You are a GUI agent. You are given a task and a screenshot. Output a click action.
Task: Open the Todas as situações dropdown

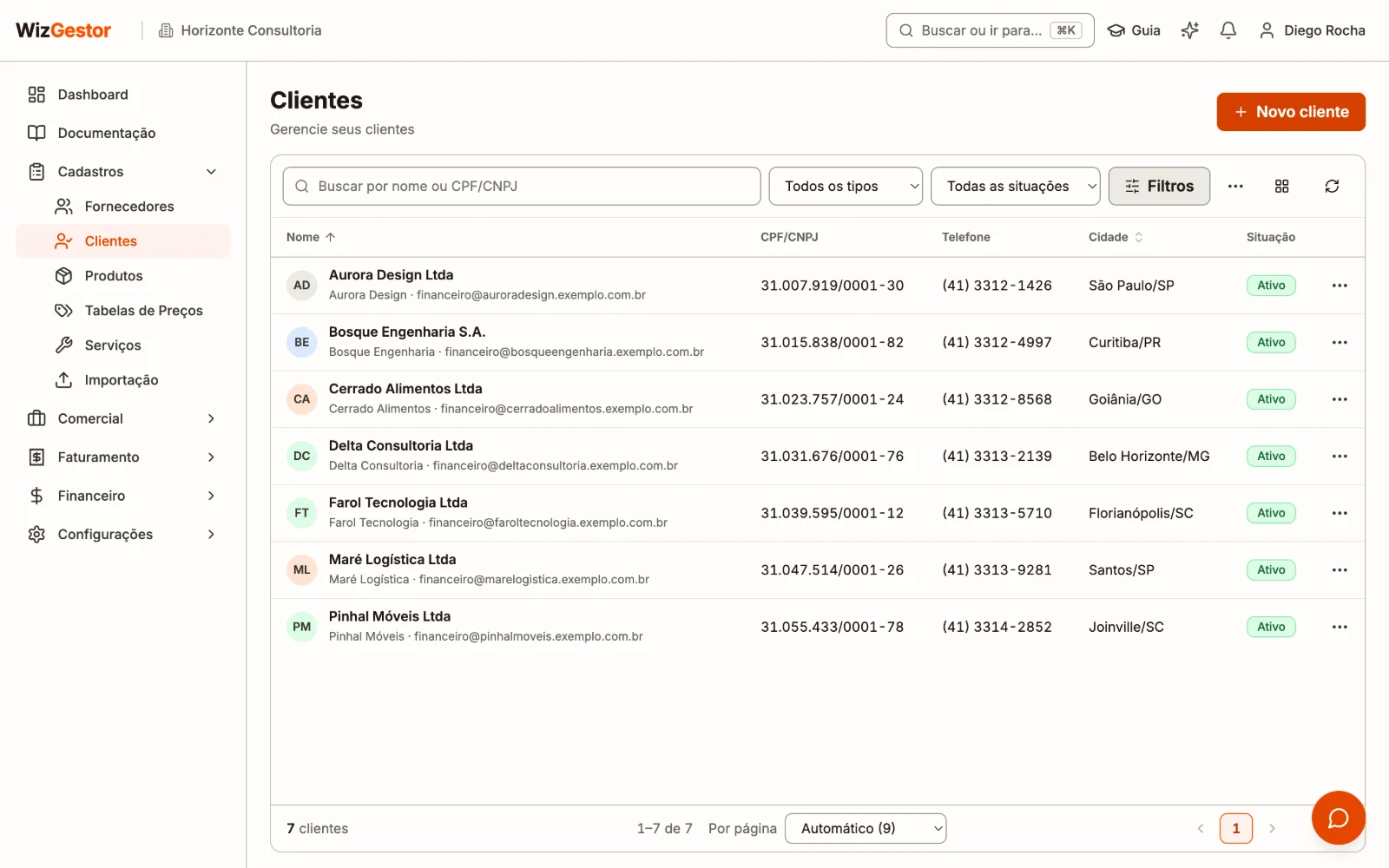[1015, 186]
